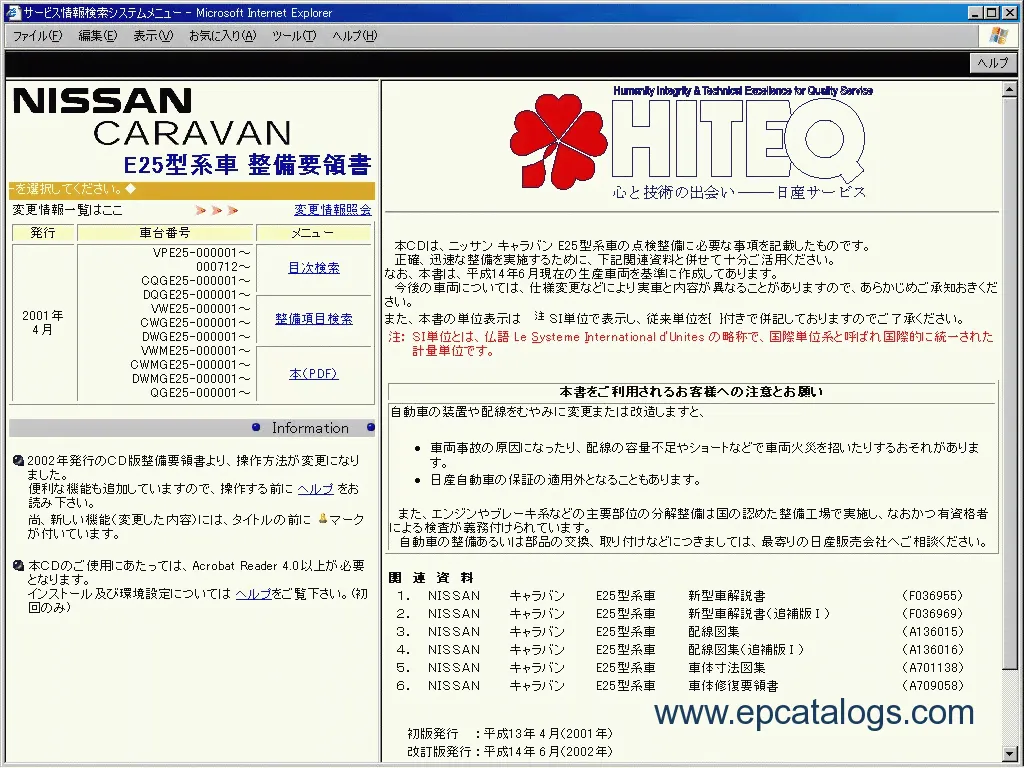Open the 表示(V) menu
This screenshot has width=1024, height=768.
click(153, 36)
